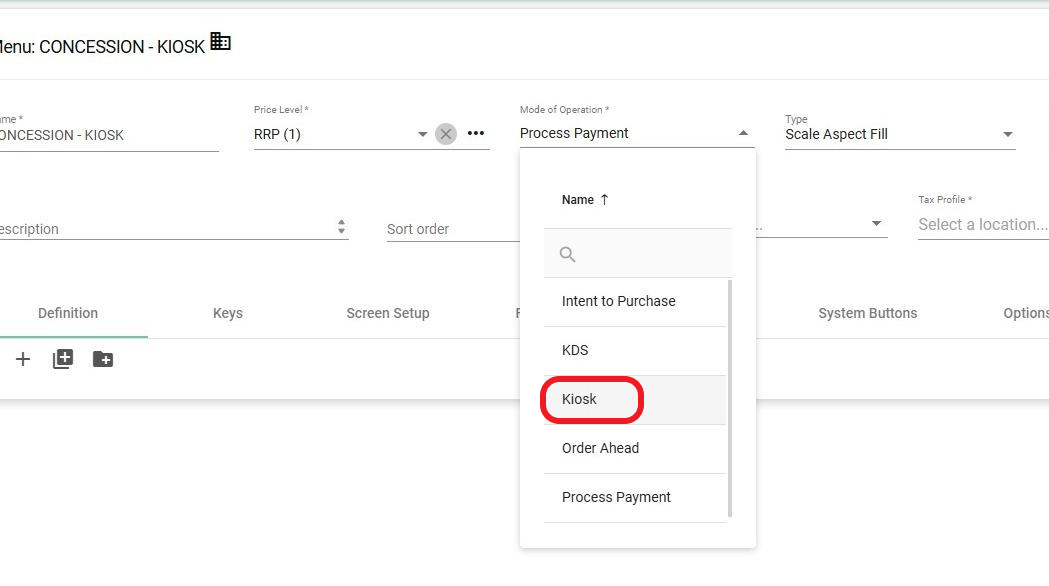
Task: Select Order Ahead from the list
Action: (600, 448)
